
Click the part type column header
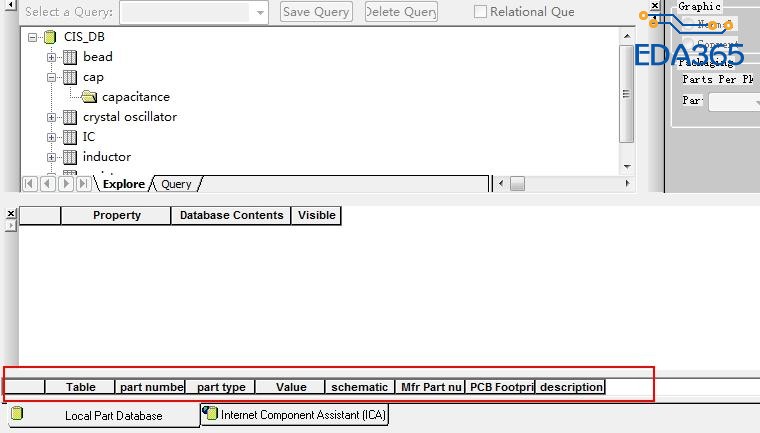[221, 387]
